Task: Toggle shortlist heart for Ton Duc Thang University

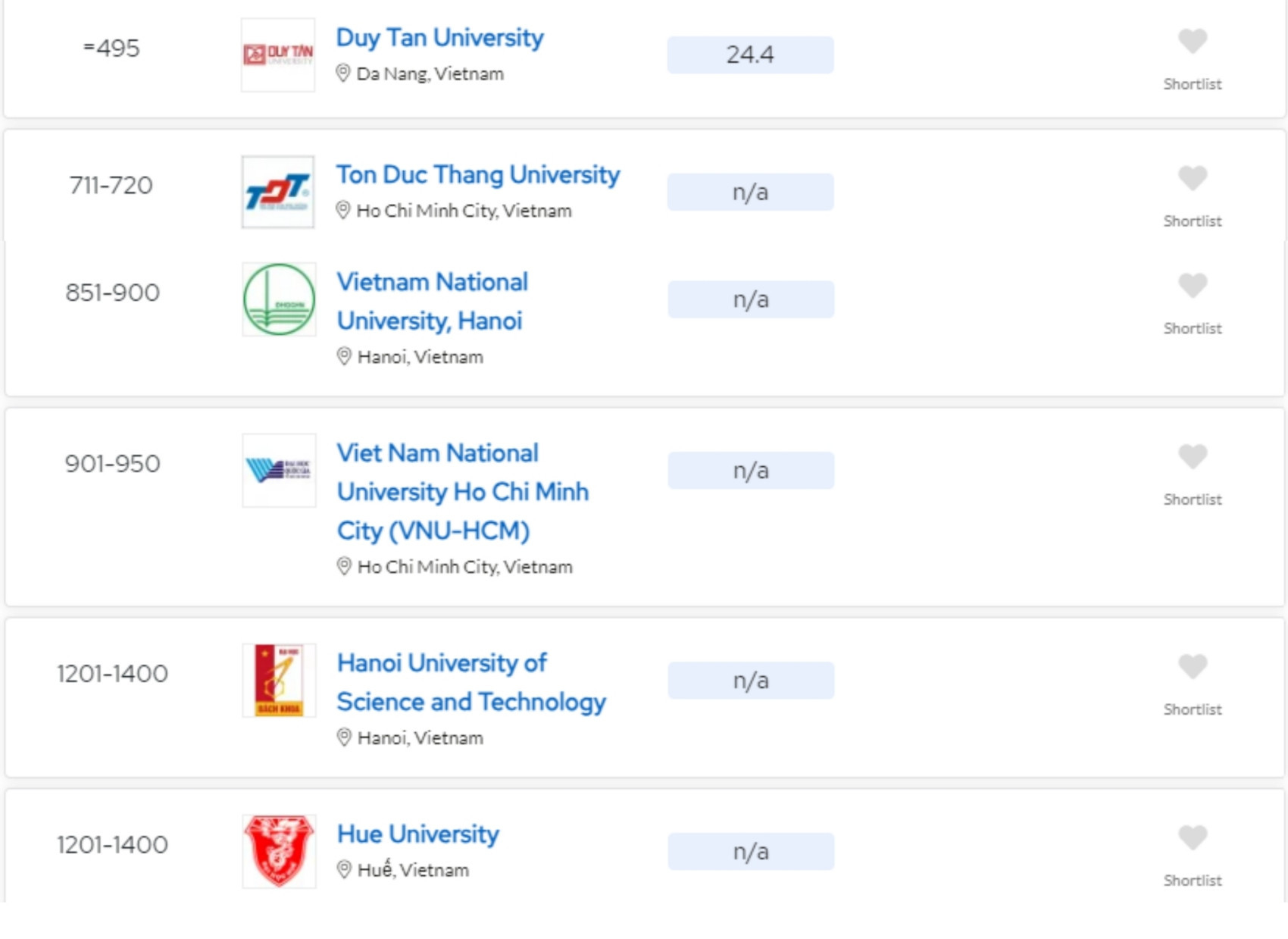Action: [x=1192, y=179]
